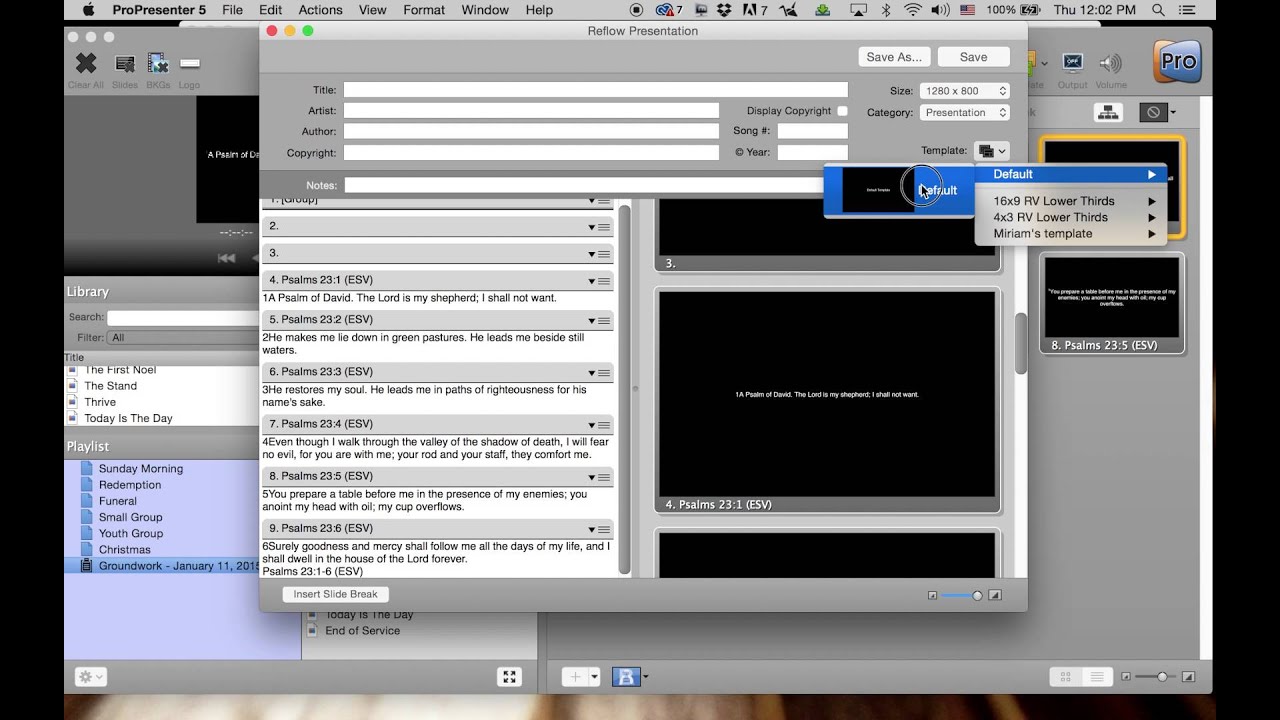Click the large thumbnail size icon in Reflow window
This screenshot has height=720, width=1280.
pos(994,595)
